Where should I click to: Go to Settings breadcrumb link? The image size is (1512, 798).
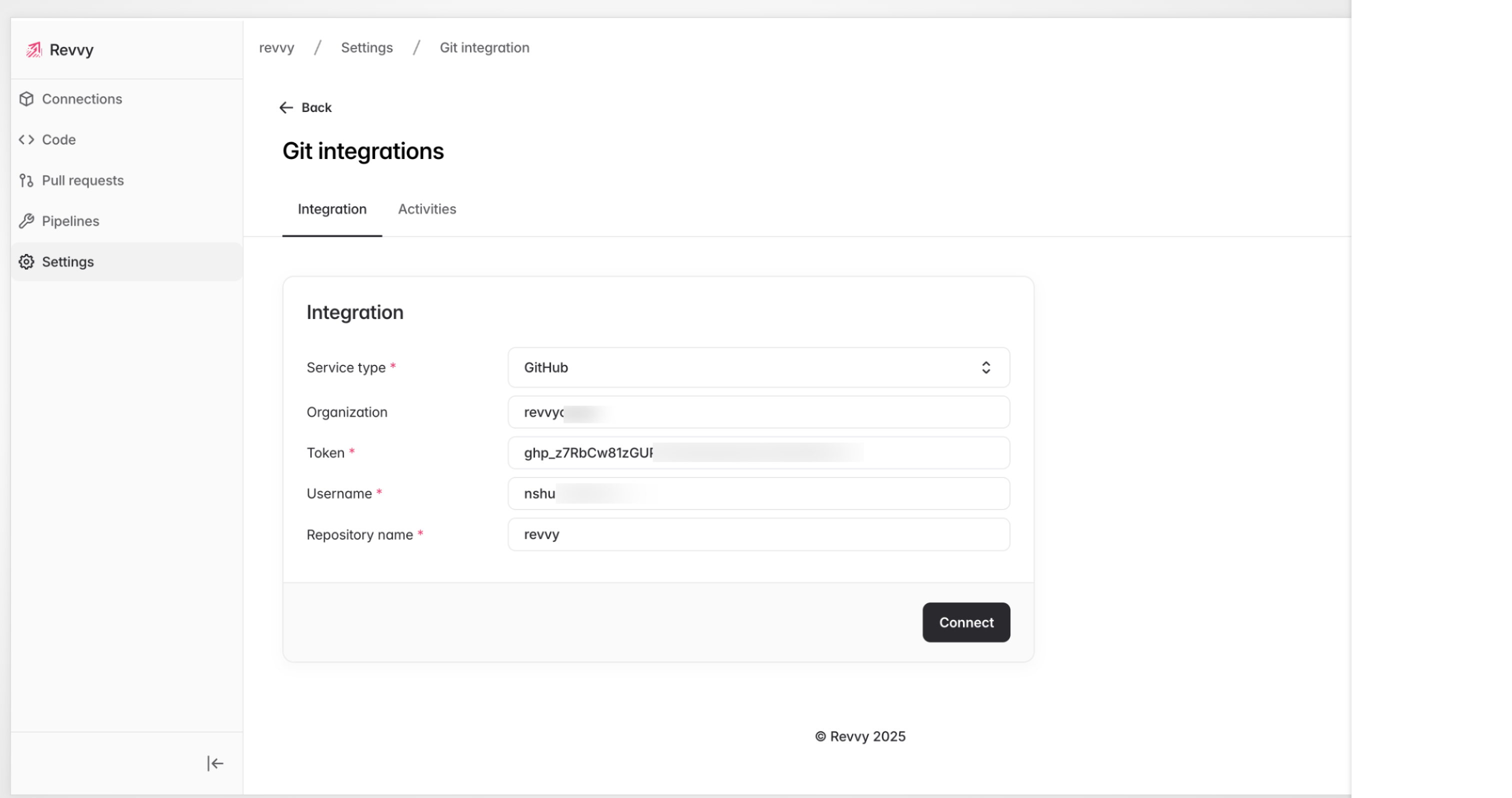click(x=367, y=47)
